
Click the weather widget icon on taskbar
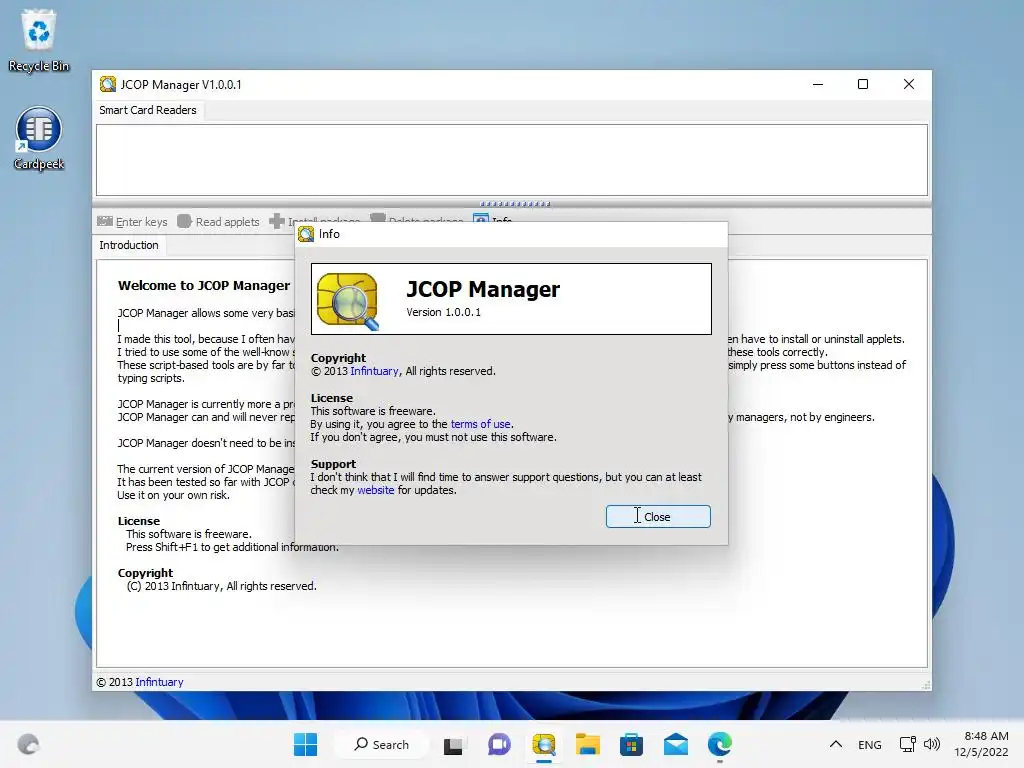point(28,744)
